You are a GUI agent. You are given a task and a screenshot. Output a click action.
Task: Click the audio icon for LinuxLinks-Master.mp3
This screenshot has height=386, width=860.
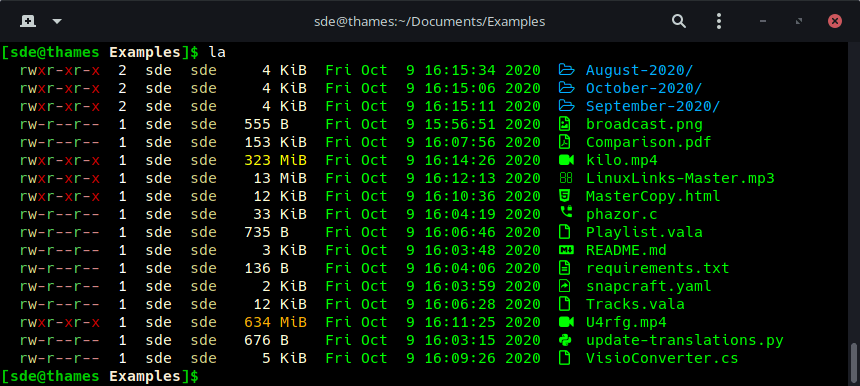[x=565, y=178]
